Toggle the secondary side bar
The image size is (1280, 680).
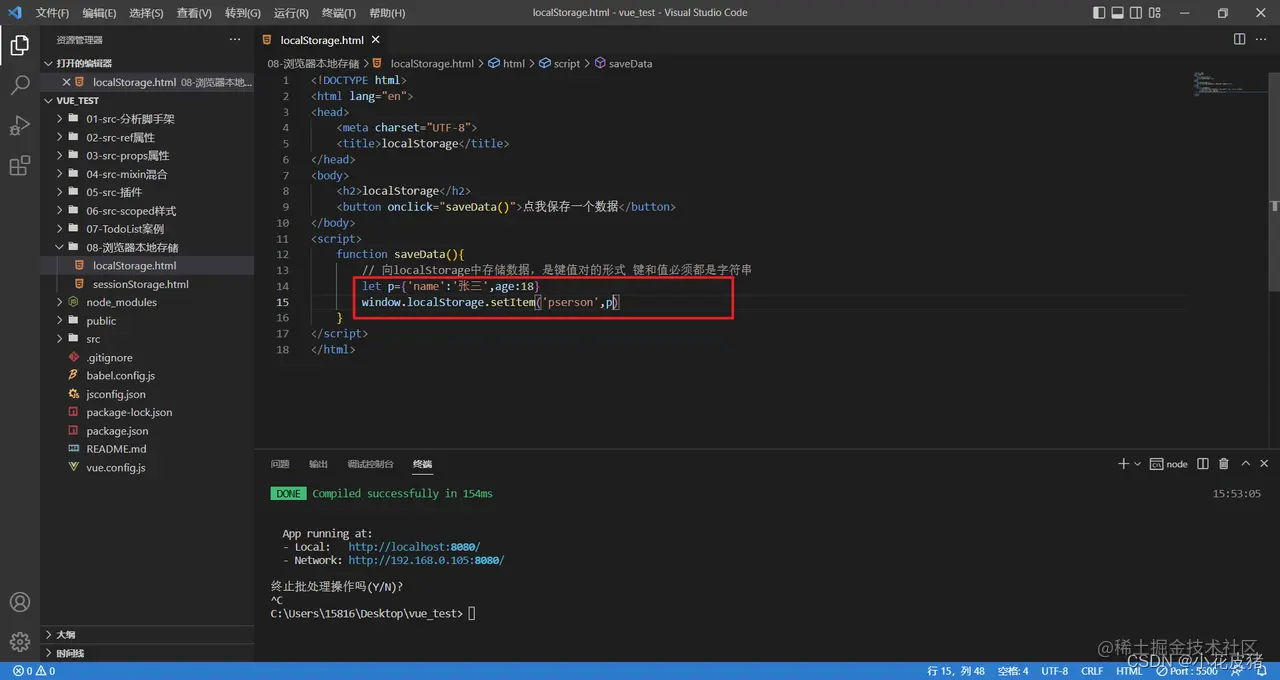click(x=1136, y=13)
